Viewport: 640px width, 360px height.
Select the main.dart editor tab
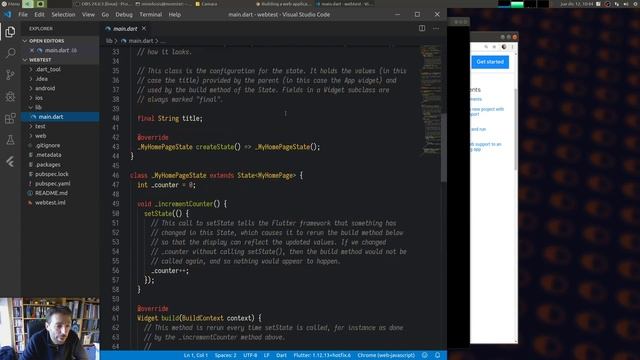tap(126, 29)
